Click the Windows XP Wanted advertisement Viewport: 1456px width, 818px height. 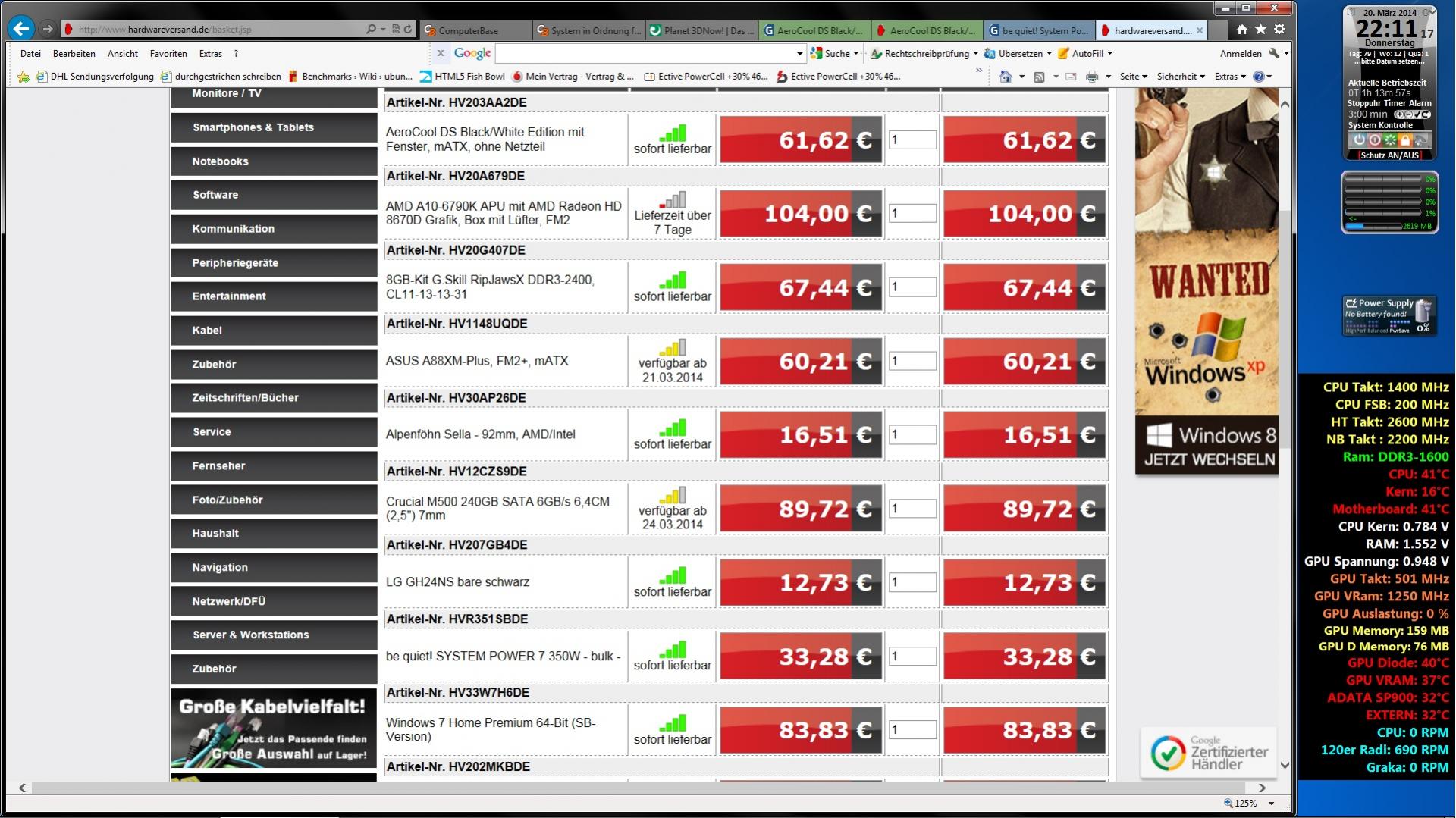pyautogui.click(x=1206, y=281)
